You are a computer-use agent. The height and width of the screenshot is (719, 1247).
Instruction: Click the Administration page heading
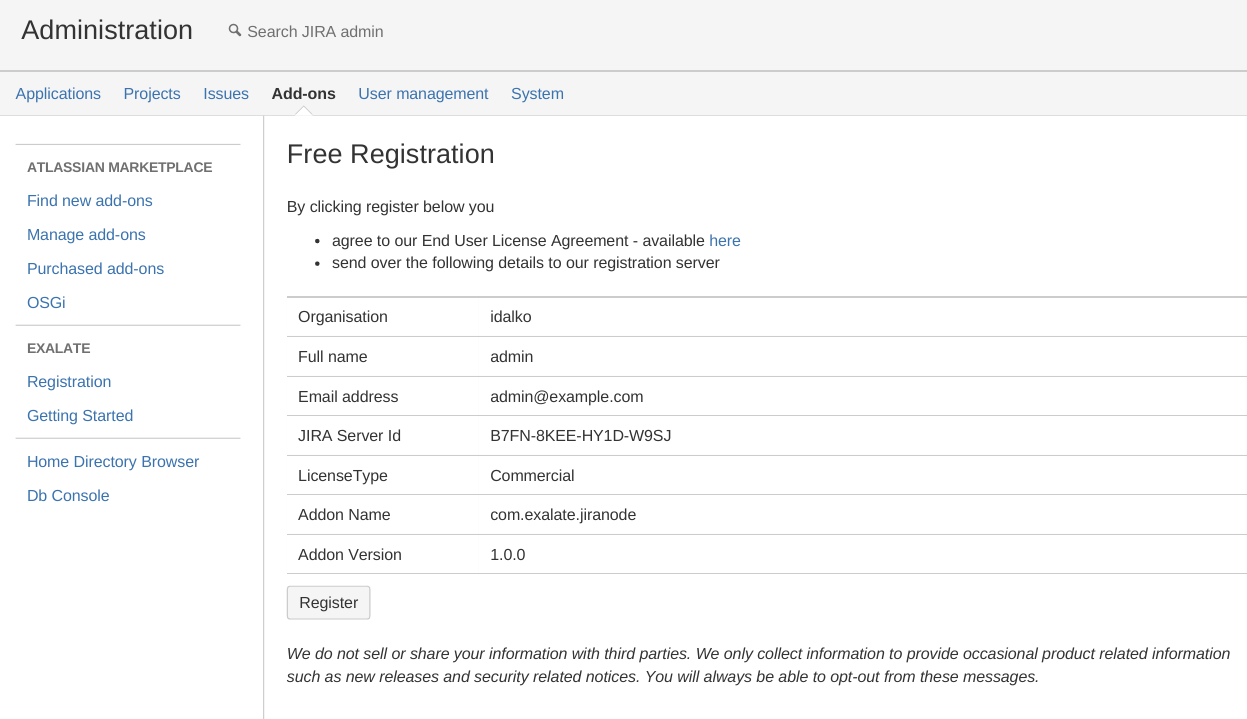coord(107,30)
